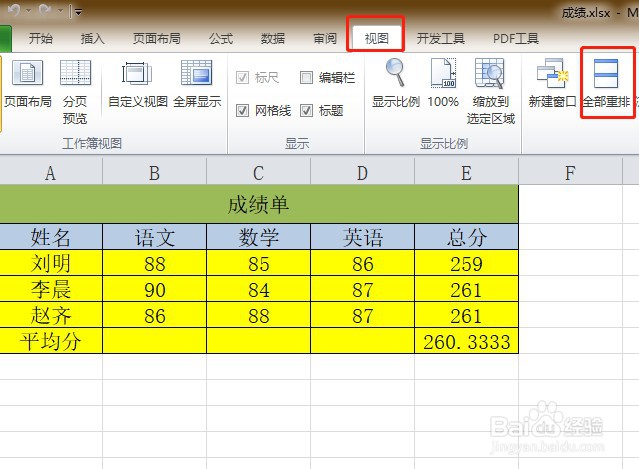This screenshot has width=639, height=469.
Task: Click the name cell 刘明
Action: click(x=51, y=263)
